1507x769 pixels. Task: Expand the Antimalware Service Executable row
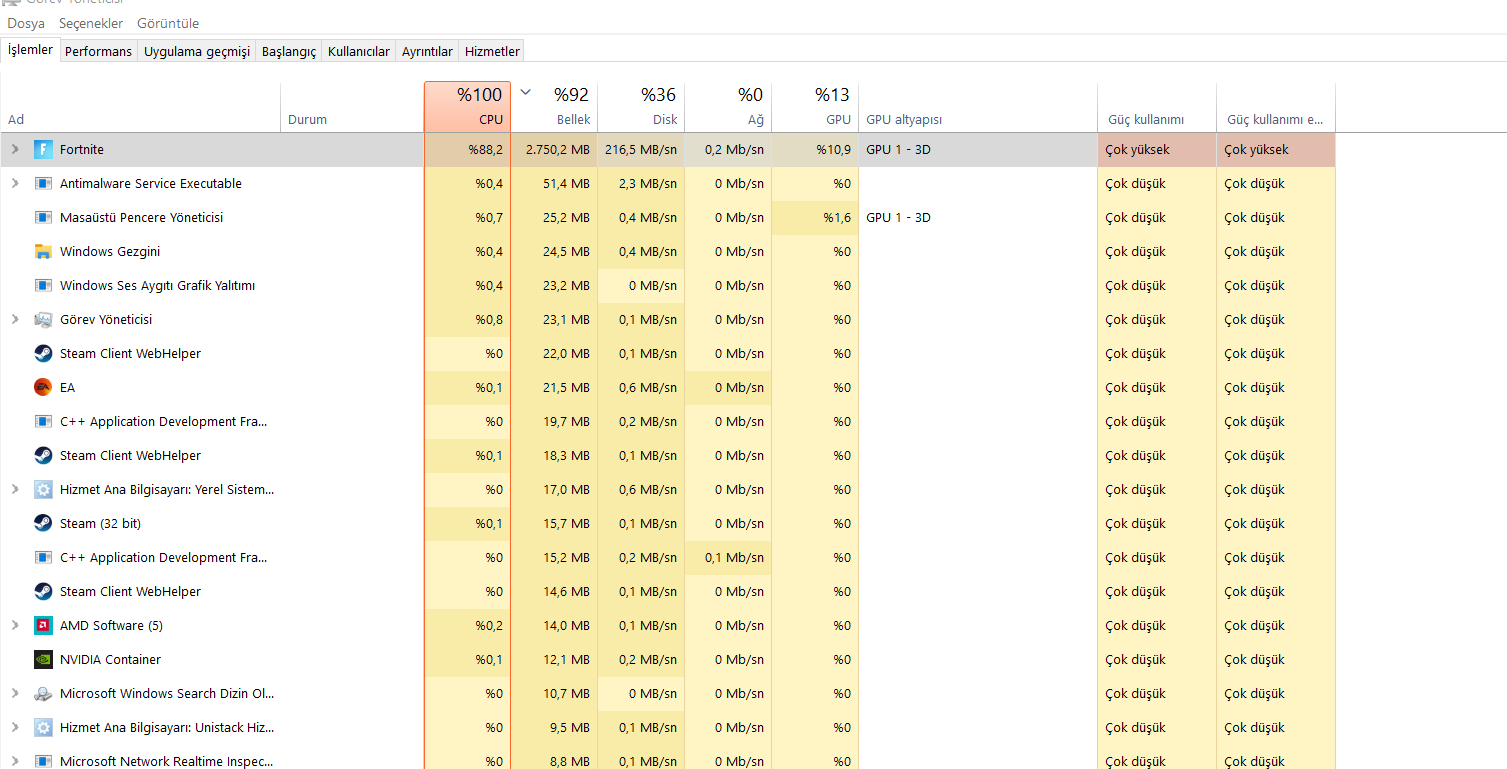pos(14,184)
